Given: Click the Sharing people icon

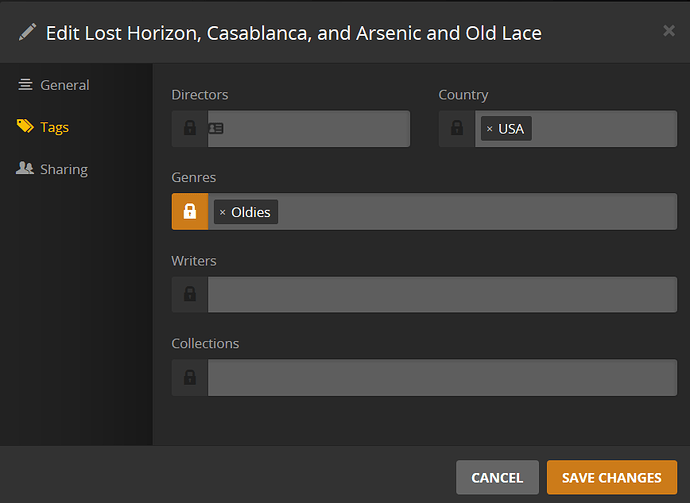Looking at the screenshot, I should (x=25, y=169).
